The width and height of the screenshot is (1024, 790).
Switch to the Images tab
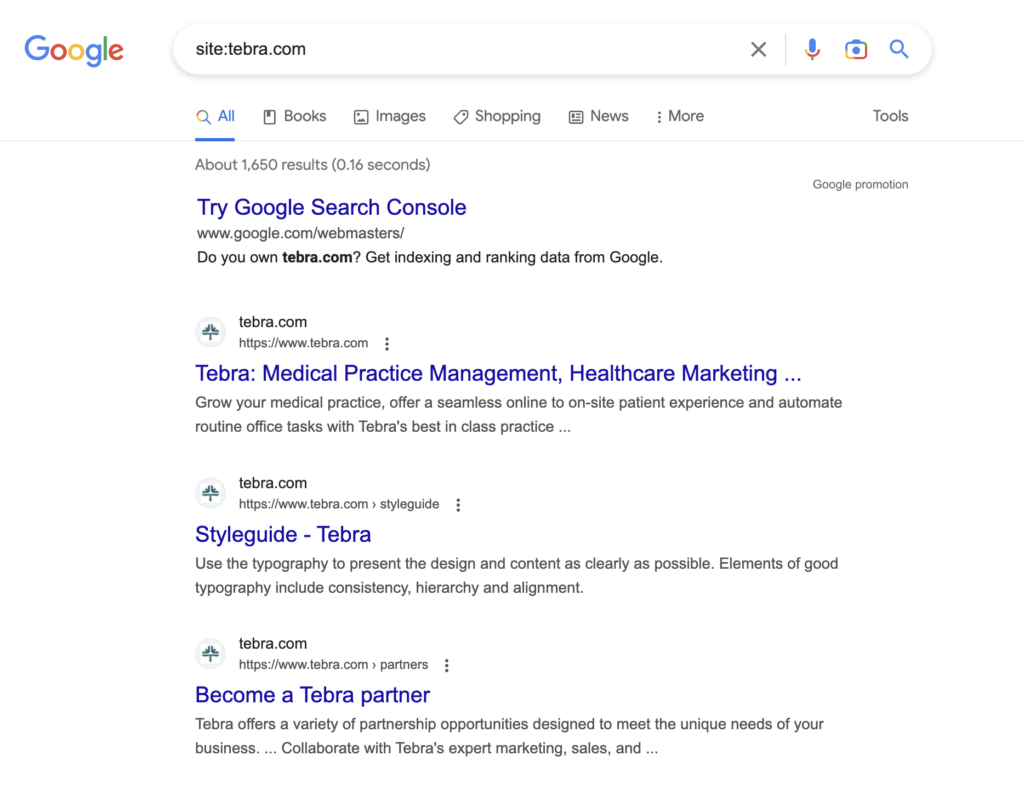(390, 116)
